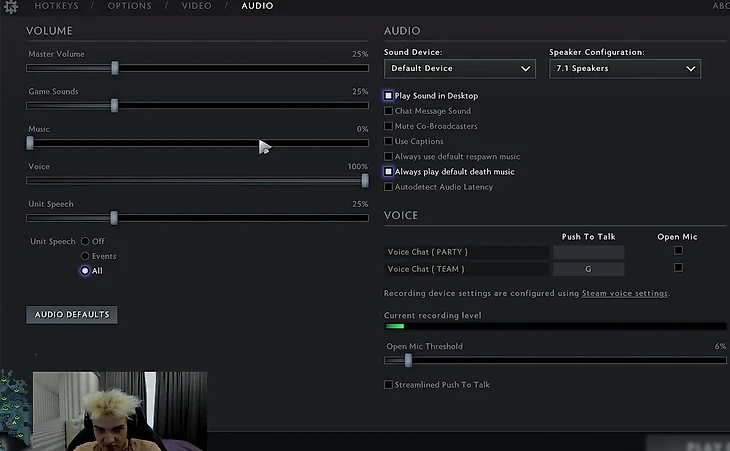This screenshot has height=451, width=730.
Task: Check Autodetect Audio Latency
Action: coord(389,187)
